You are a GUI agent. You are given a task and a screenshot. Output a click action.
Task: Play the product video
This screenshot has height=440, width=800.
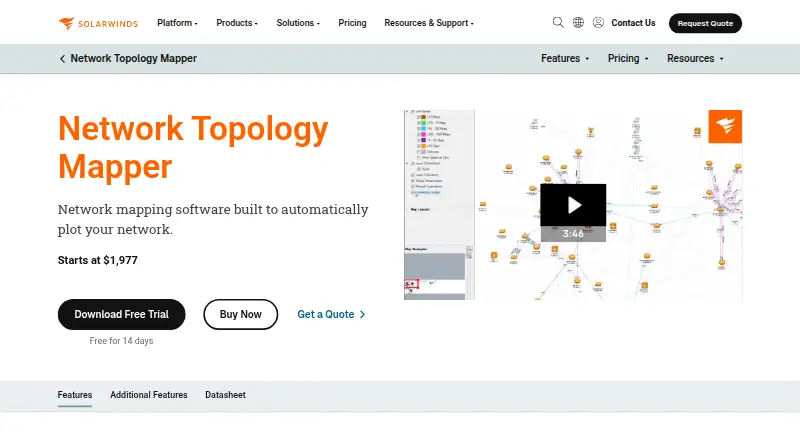tap(573, 205)
